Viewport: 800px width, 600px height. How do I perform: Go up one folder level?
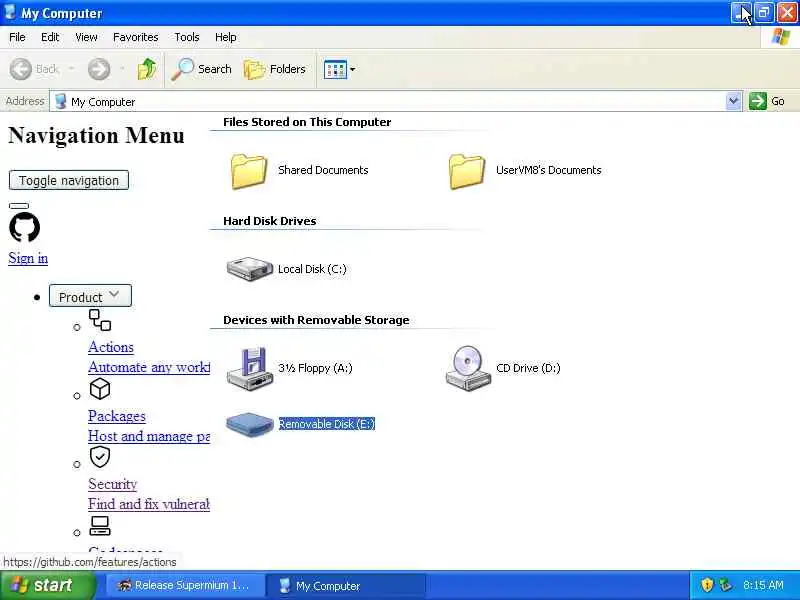tap(147, 69)
